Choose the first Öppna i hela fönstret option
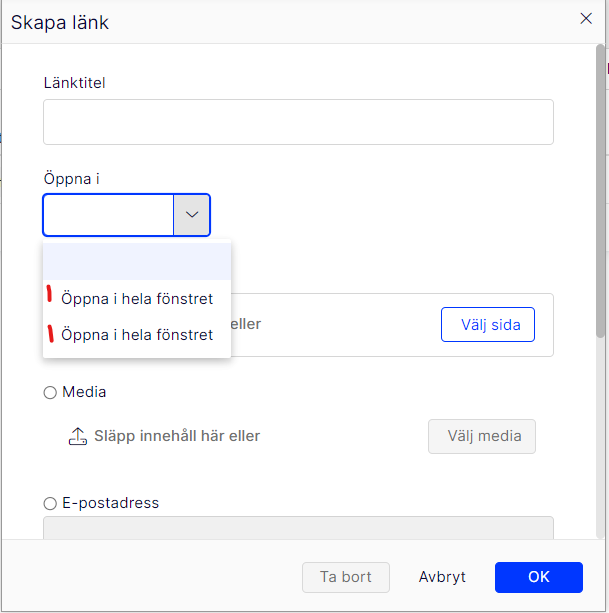Screen dimensions: 609x613 [x=137, y=298]
